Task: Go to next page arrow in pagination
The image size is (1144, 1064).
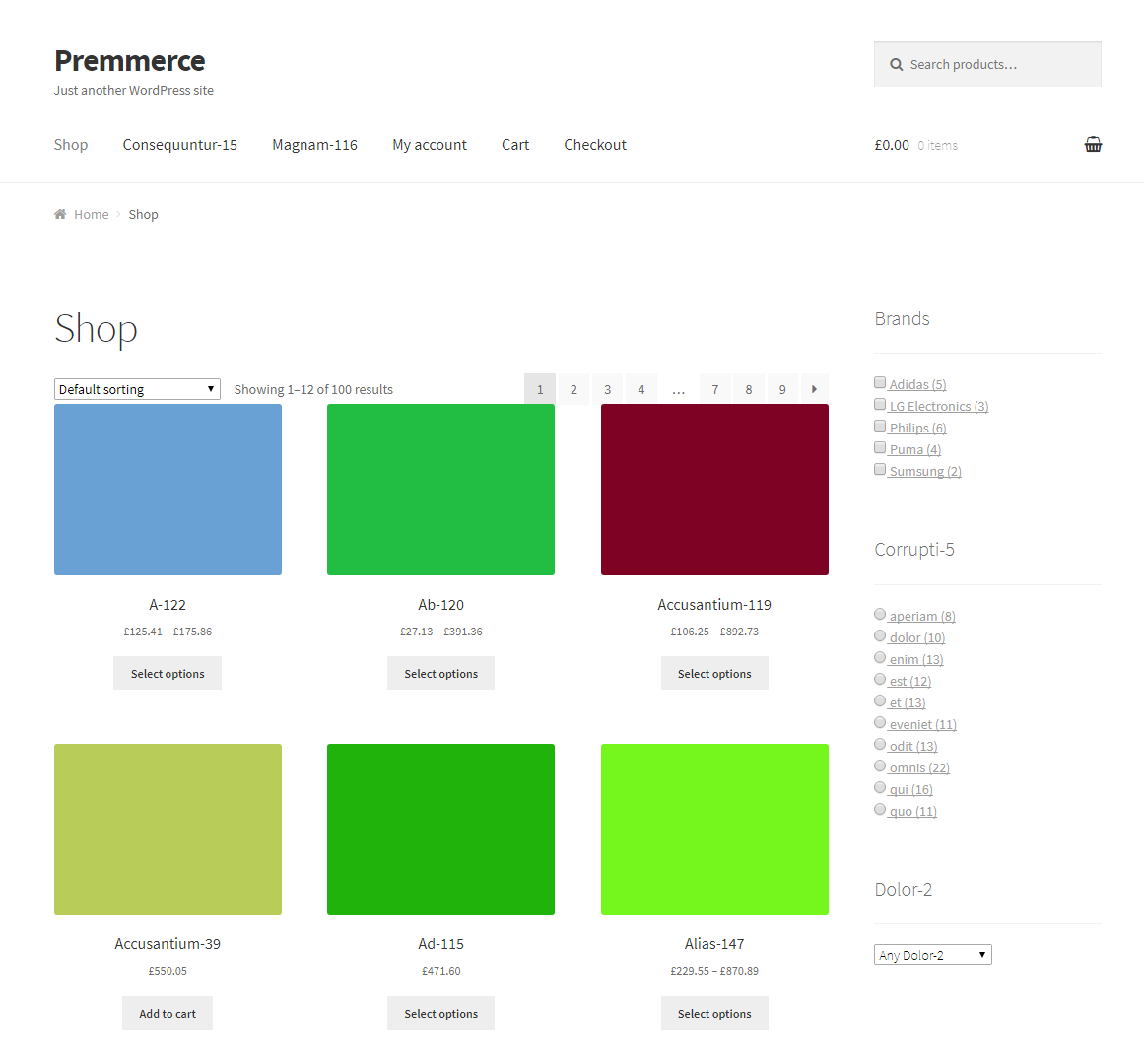Action: (x=814, y=389)
